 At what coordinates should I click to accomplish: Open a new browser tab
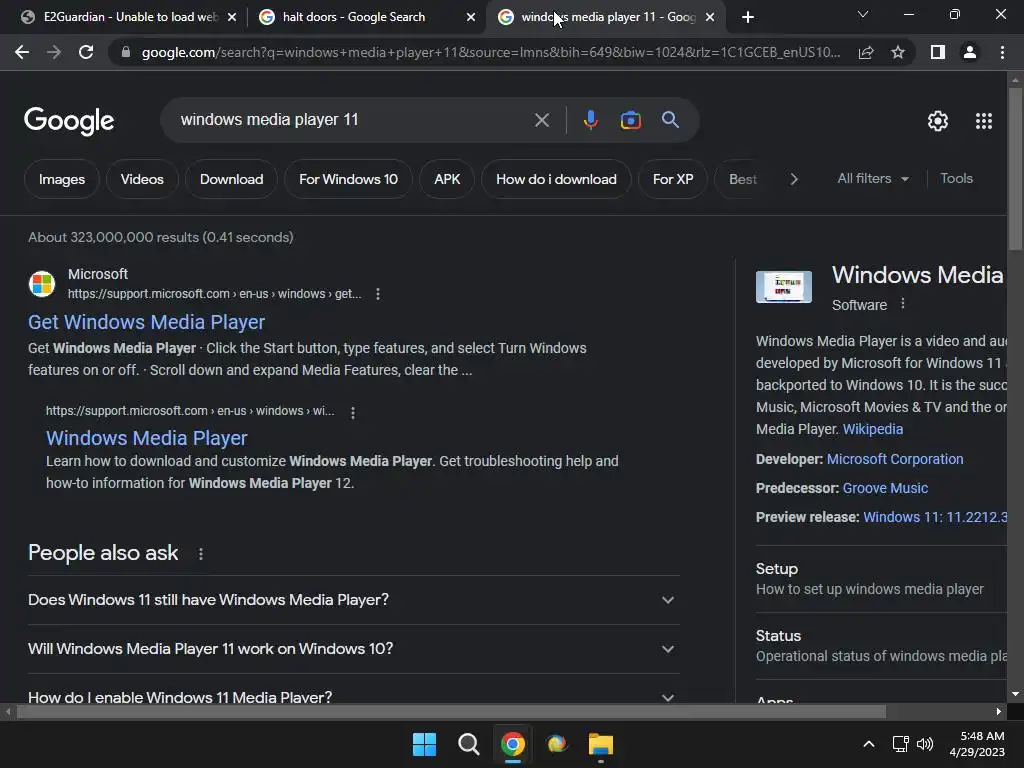(x=748, y=17)
